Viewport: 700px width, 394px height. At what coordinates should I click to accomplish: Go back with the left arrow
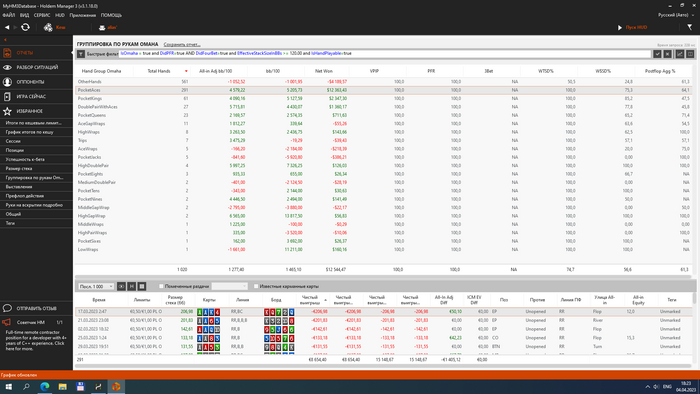click(x=7, y=27)
